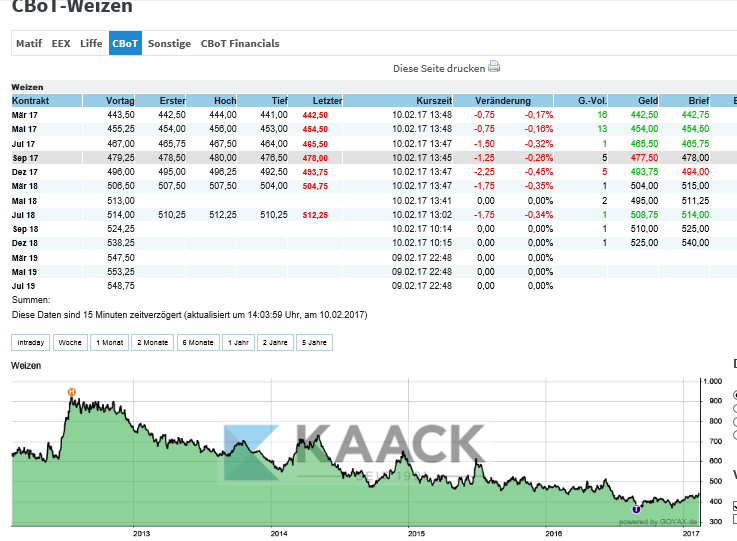Click the Kontrakt column header
737x541 pixels.
(31, 101)
